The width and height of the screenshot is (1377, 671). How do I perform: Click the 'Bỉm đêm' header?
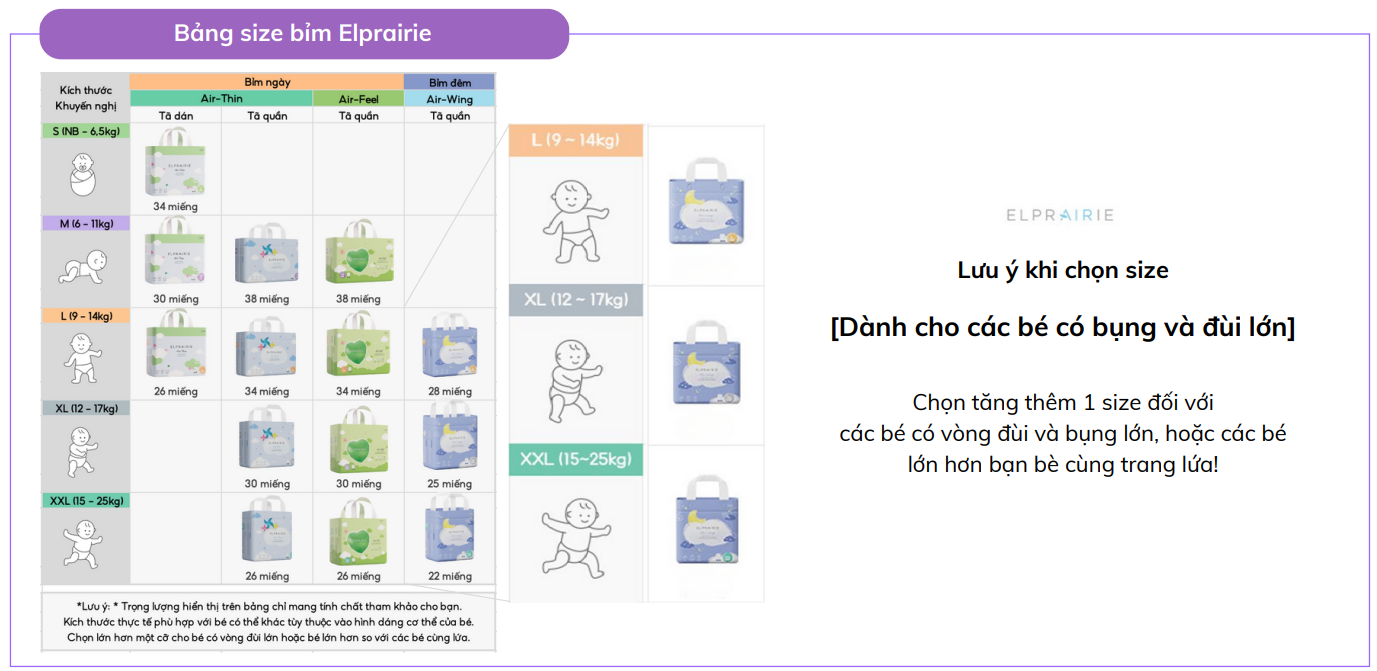(x=450, y=82)
